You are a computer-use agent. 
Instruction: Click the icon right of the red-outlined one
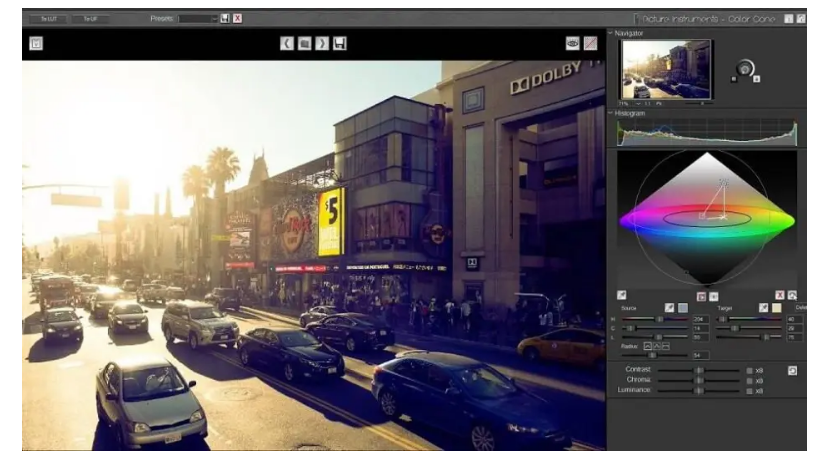(x=714, y=297)
